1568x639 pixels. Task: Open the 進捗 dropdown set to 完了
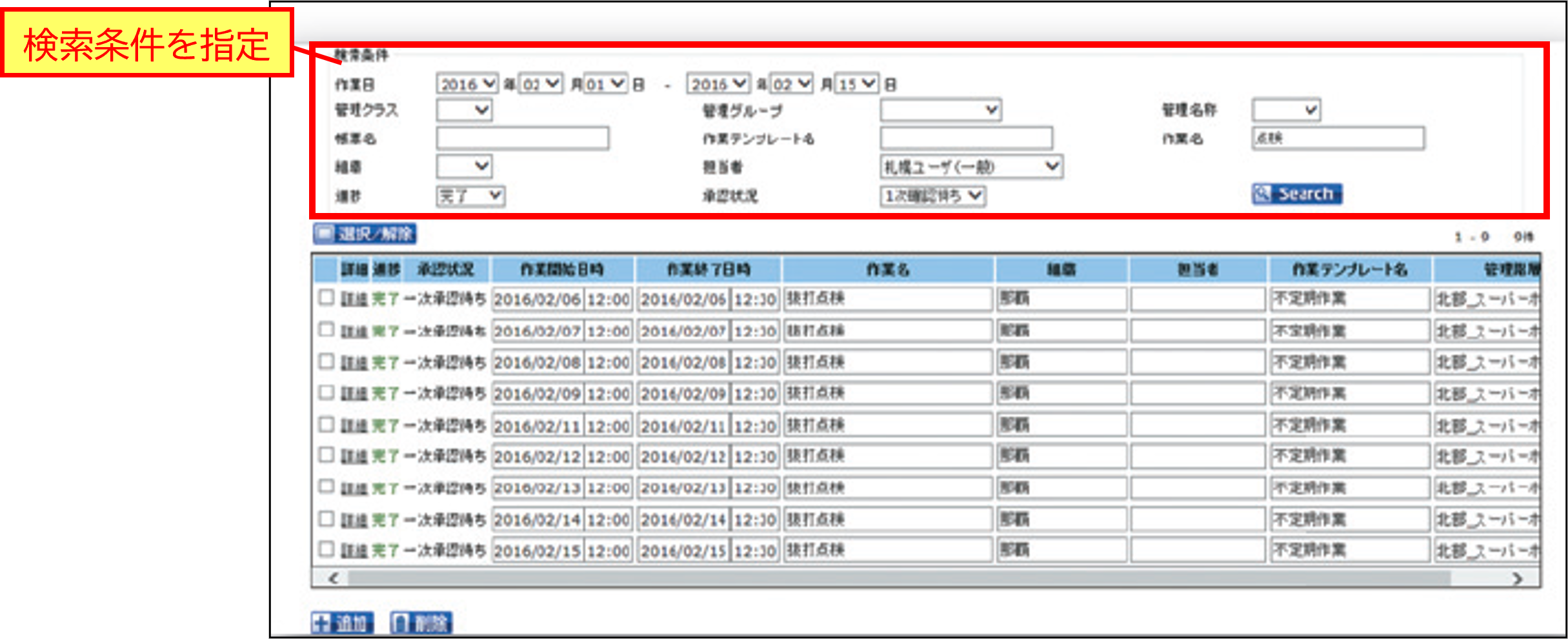click(x=470, y=196)
